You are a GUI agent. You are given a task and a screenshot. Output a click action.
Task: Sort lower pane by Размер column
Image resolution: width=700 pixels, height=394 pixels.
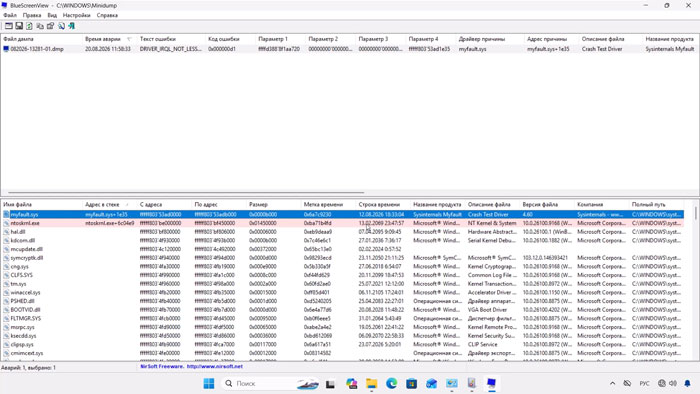(x=274, y=204)
